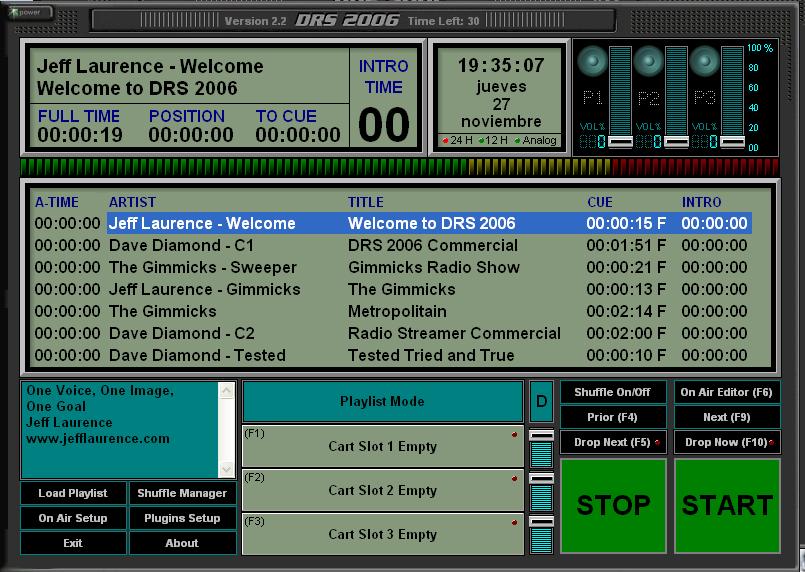Select the 24 H clock format

[457, 140]
